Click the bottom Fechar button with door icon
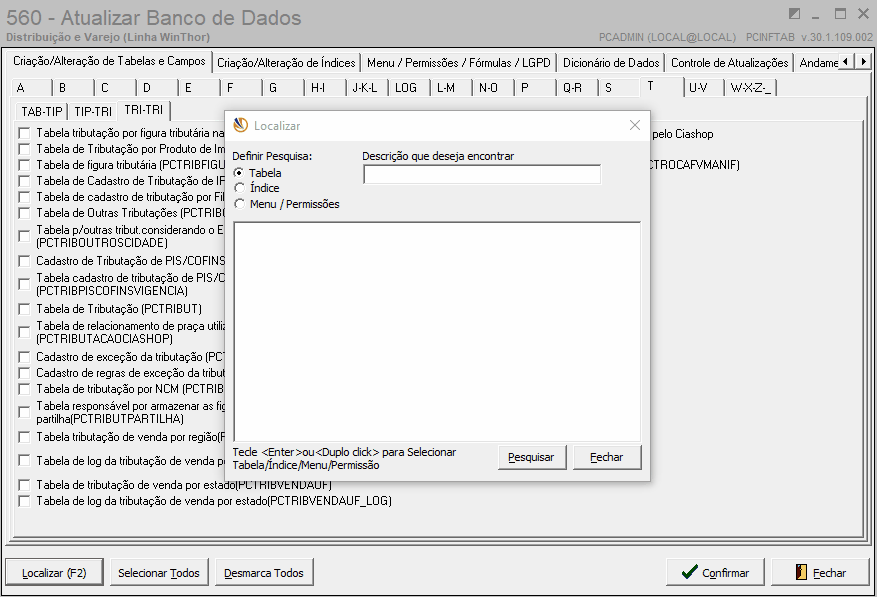This screenshot has width=877, height=597. click(x=820, y=573)
